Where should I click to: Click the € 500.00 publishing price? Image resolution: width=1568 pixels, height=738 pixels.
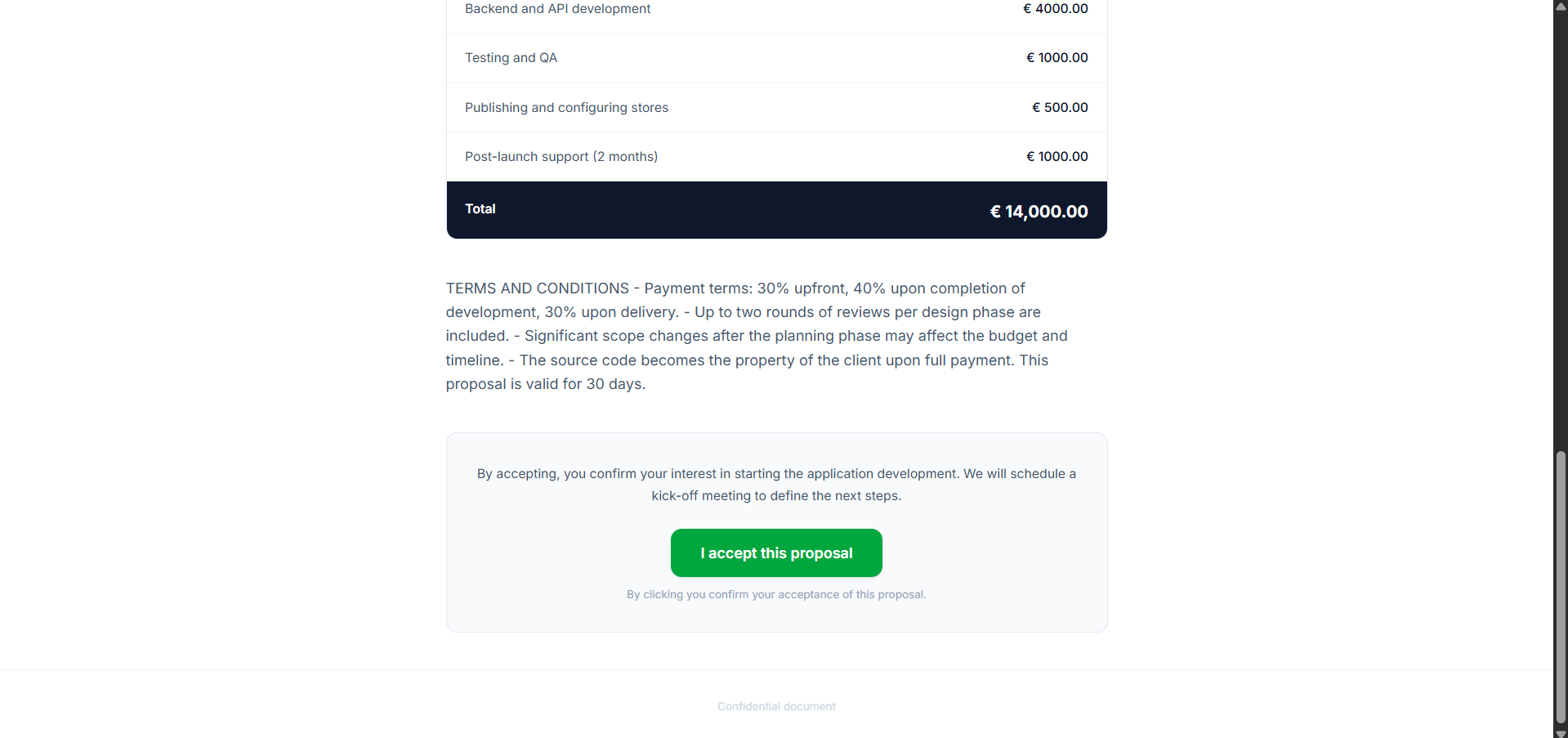1060,107
